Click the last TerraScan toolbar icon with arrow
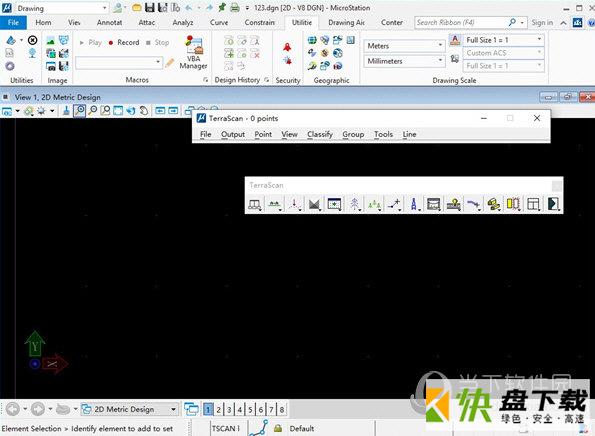 click(x=553, y=204)
